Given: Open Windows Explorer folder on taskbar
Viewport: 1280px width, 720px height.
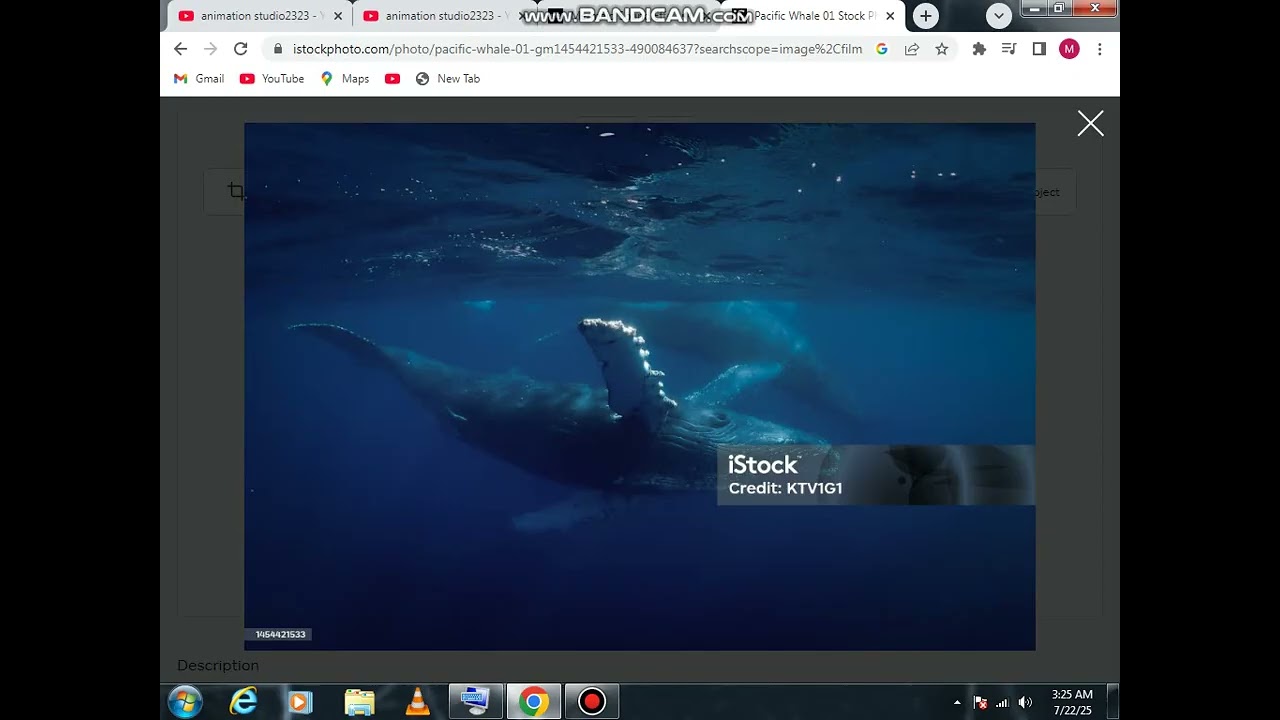Looking at the screenshot, I should tap(359, 701).
